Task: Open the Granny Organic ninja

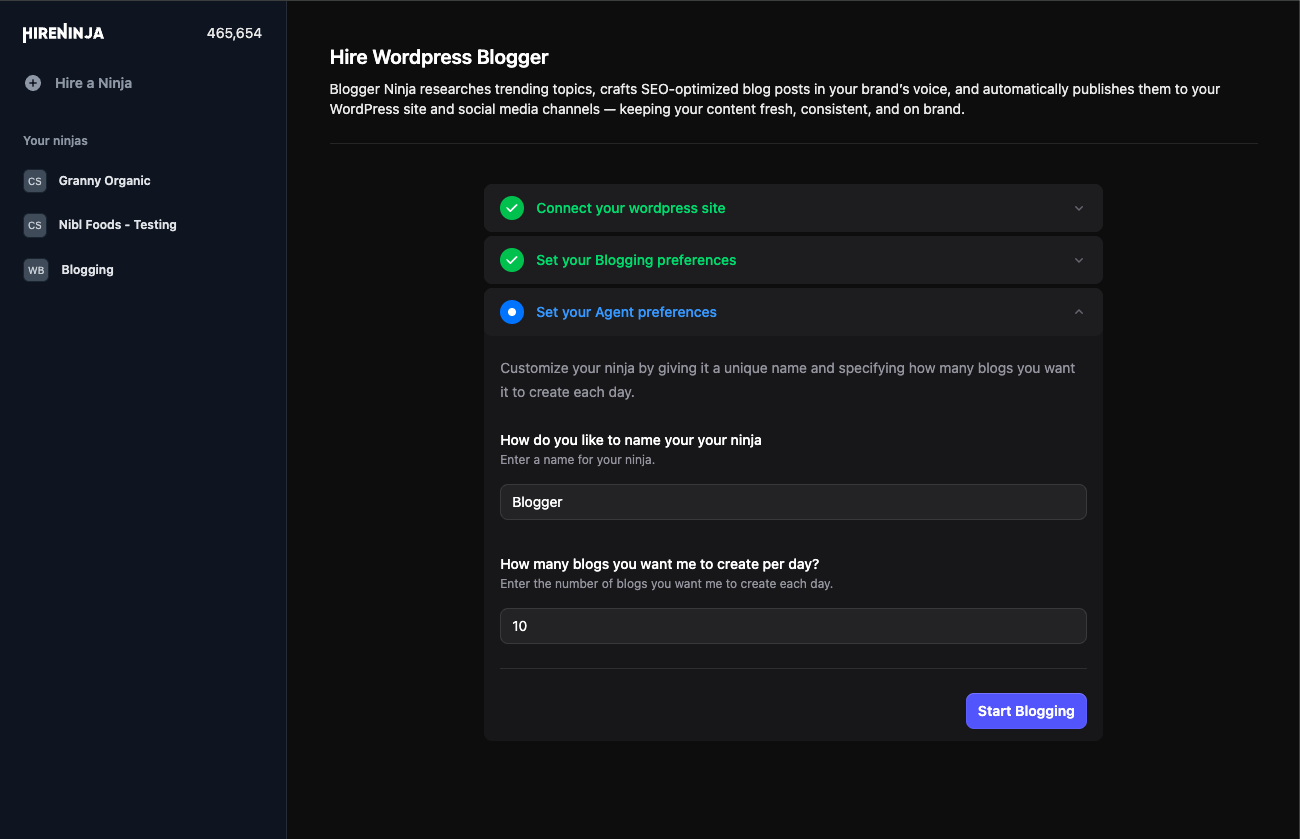Action: [x=104, y=180]
